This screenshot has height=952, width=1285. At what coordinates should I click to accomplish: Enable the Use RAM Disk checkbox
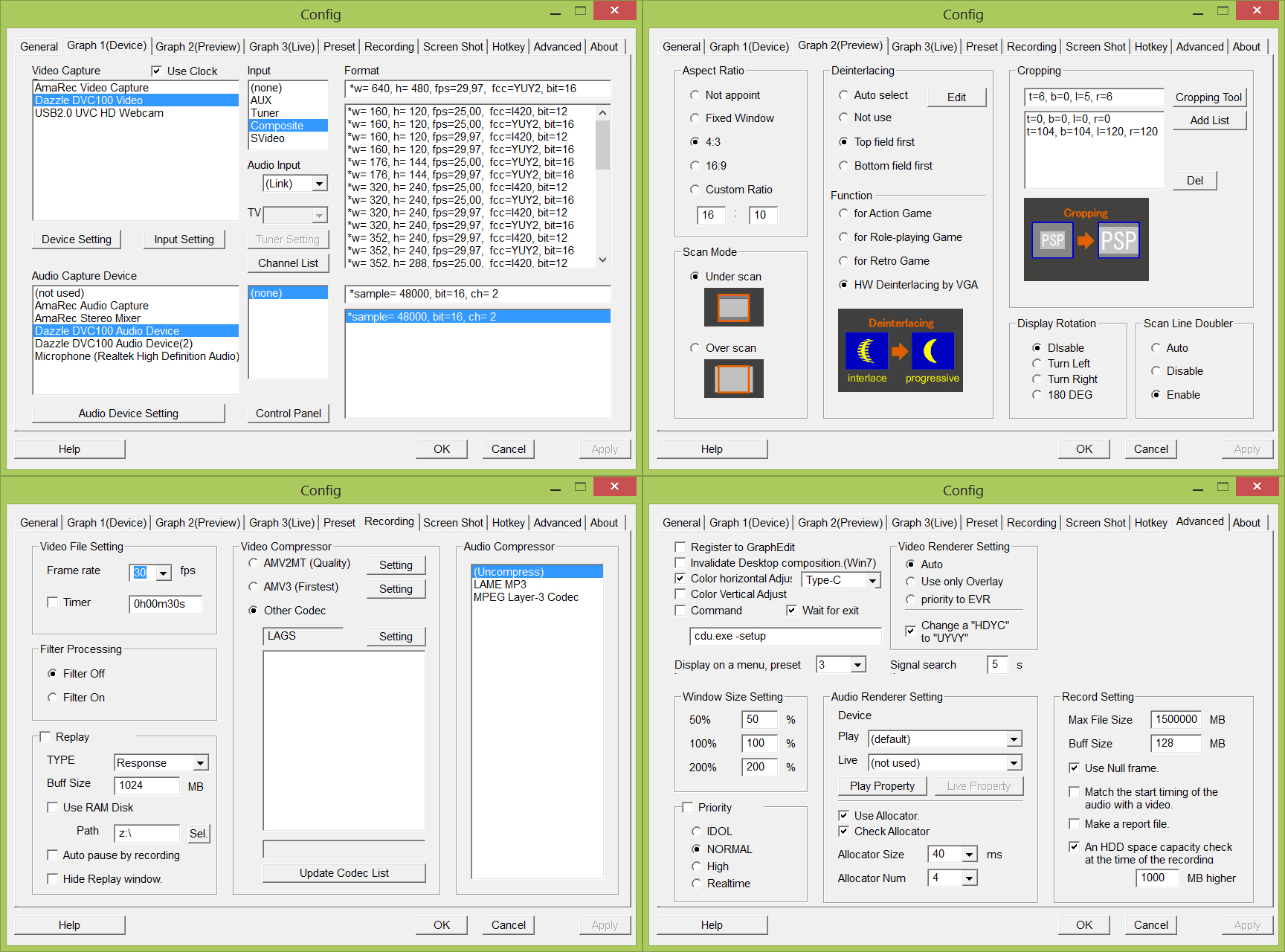(53, 808)
